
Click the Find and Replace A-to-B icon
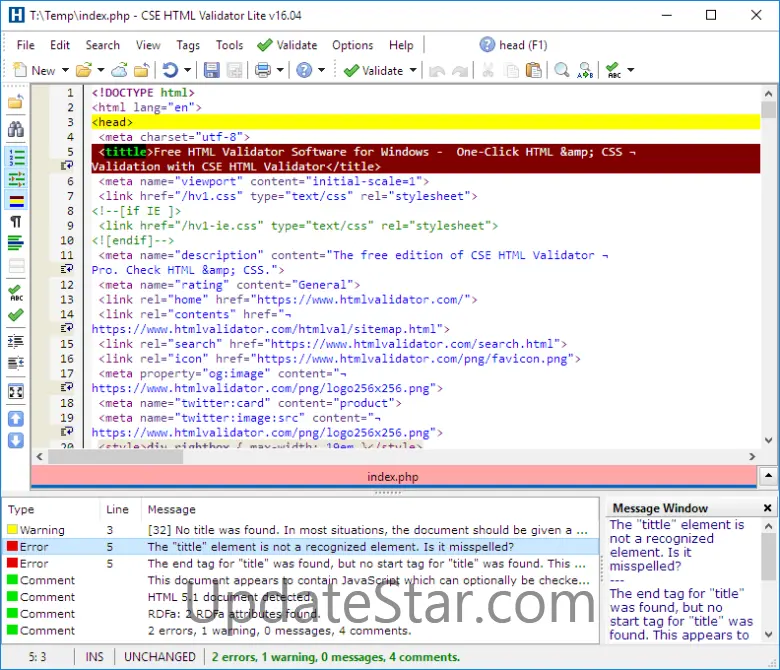pos(585,70)
